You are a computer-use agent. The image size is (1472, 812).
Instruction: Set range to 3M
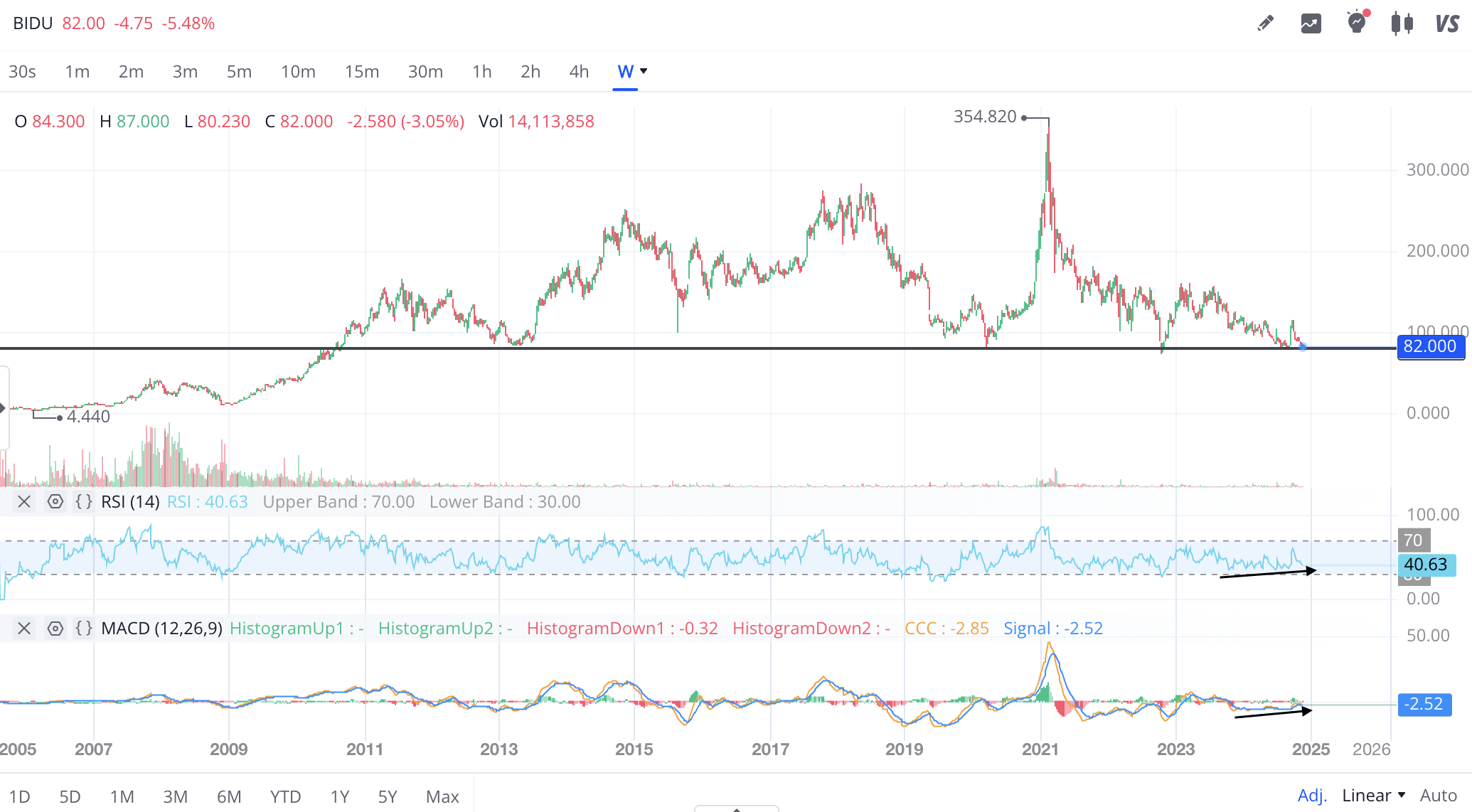pos(175,796)
